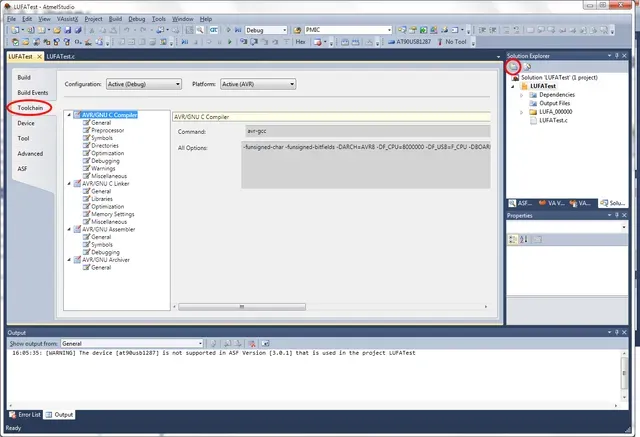Select Memory Settings under AVR/GNU C Linker
Viewport: 640px width, 437px height.
[113, 214]
